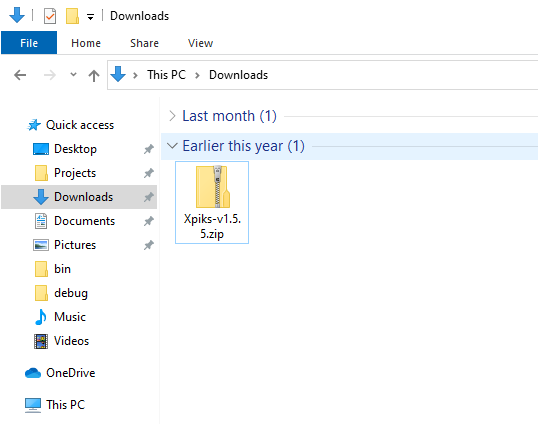Open Videos in the navigation pane
This screenshot has height=424, width=538.
[71, 341]
